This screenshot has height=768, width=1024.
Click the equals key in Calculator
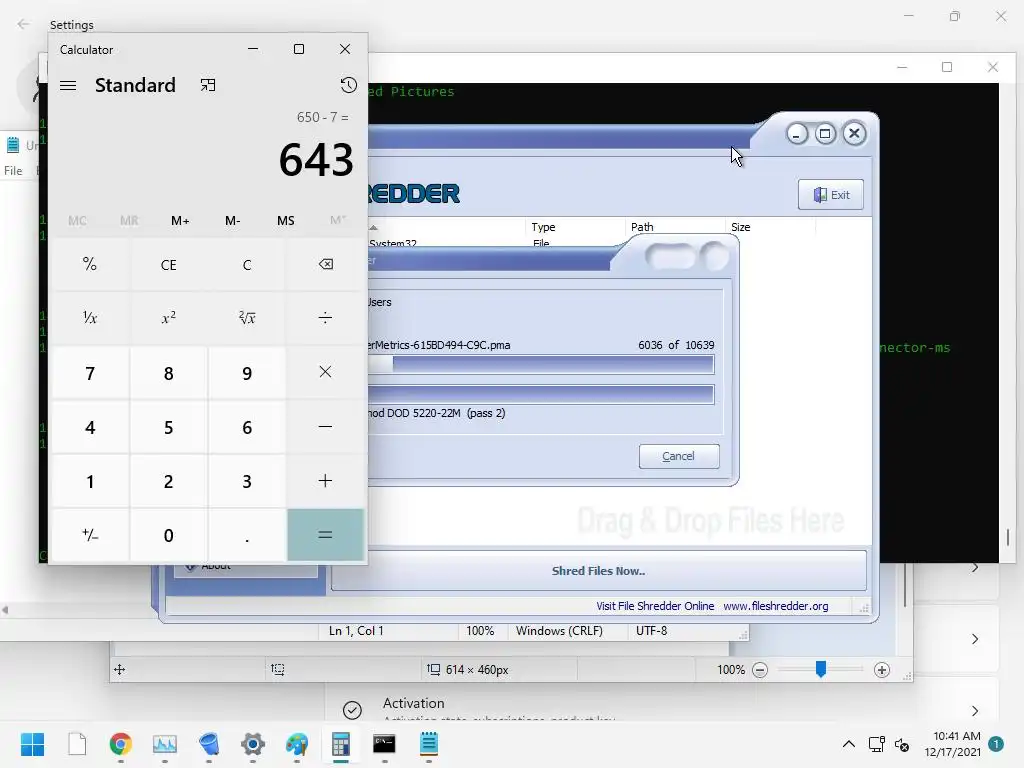[325, 535]
